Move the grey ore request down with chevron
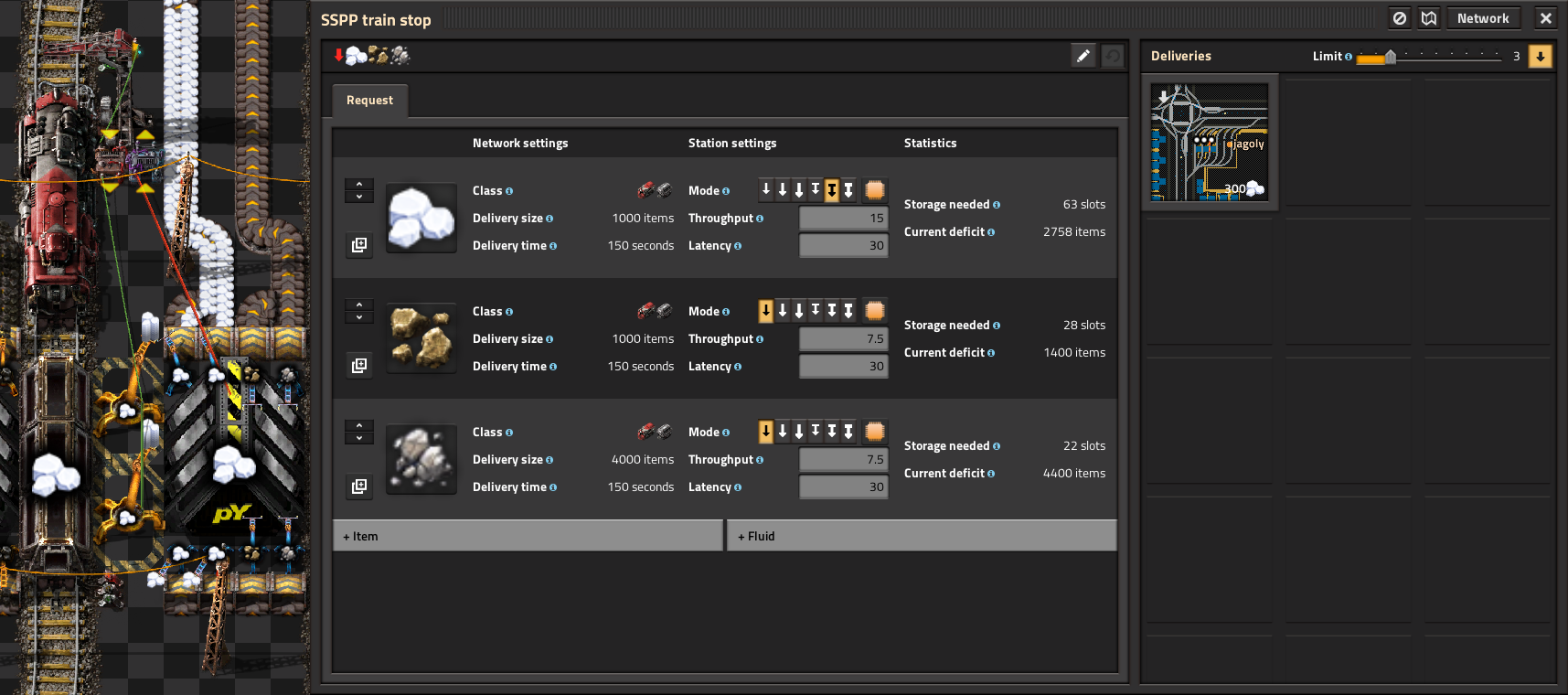 click(359, 438)
